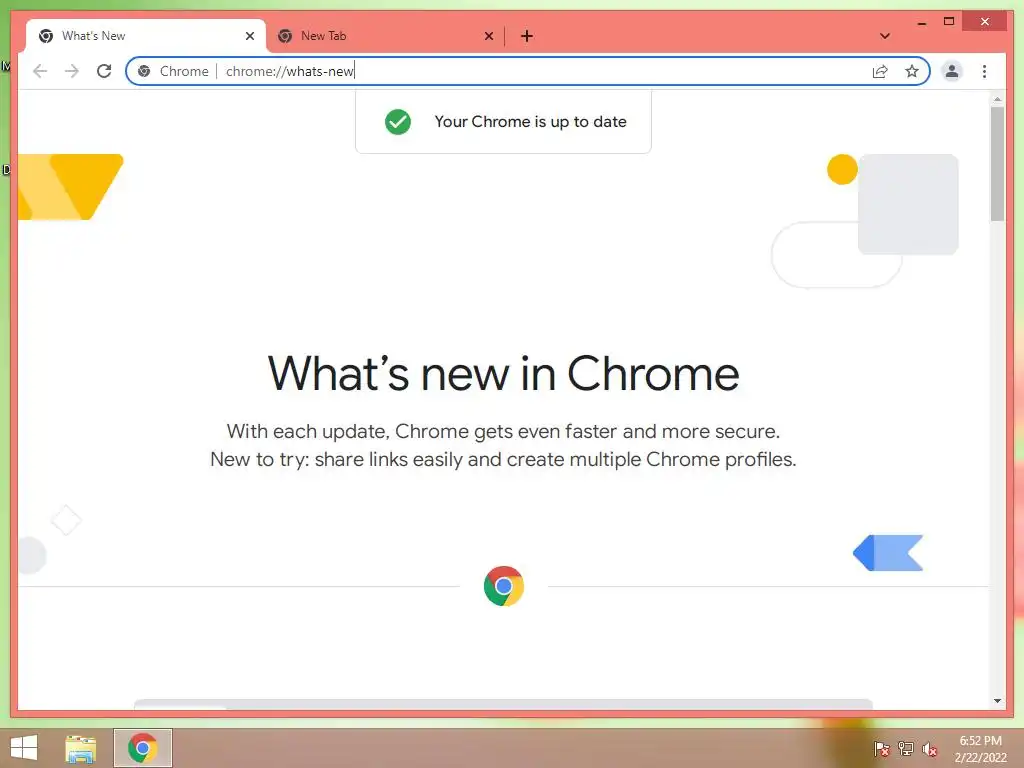Image resolution: width=1024 pixels, height=768 pixels.
Task: Expand the tab search dropdown arrow
Action: point(885,36)
